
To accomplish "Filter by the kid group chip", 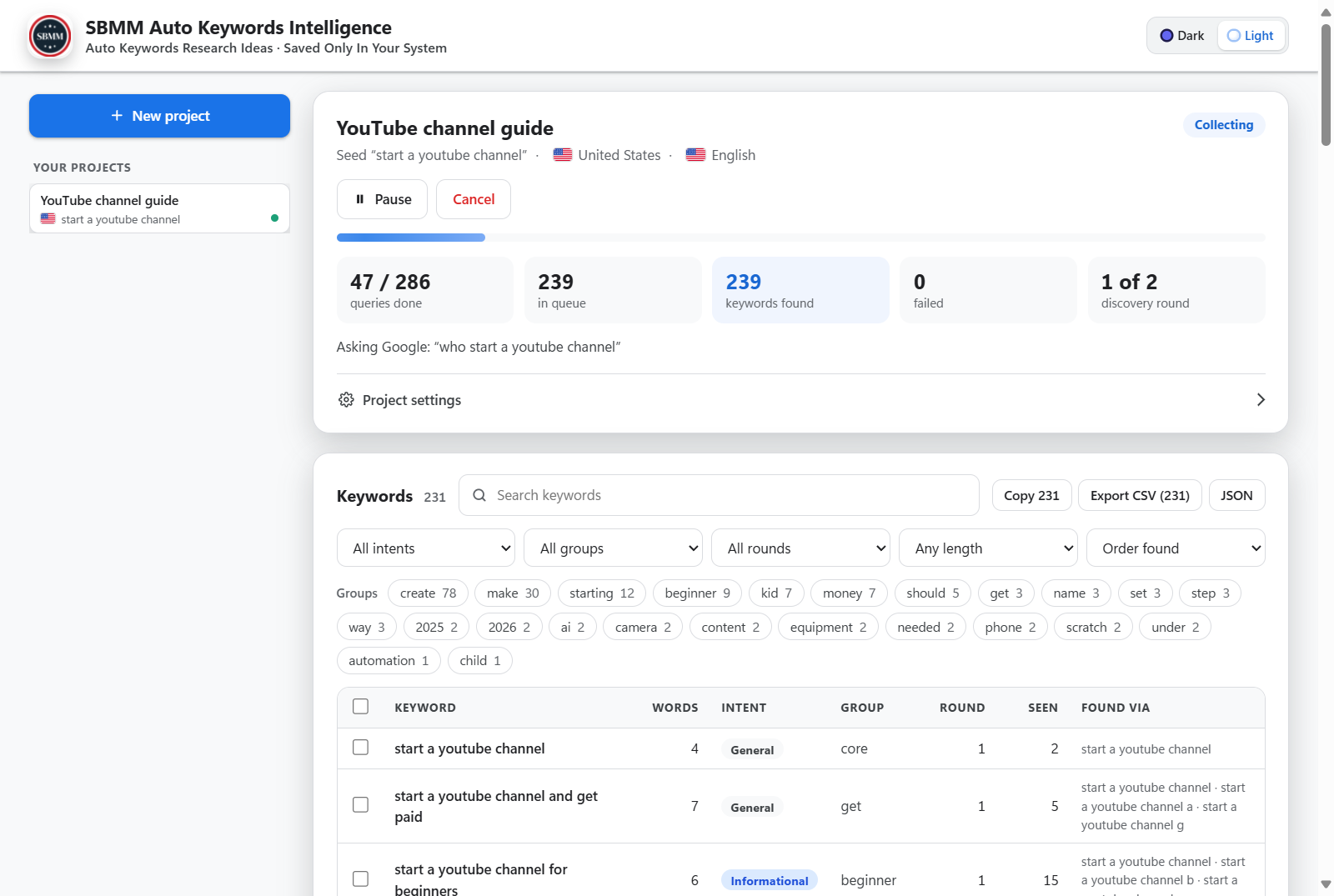I will click(x=776, y=593).
